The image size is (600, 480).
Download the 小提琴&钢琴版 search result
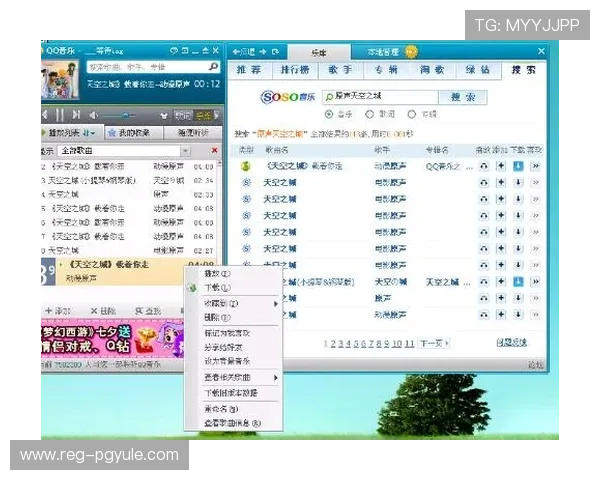pos(518,282)
